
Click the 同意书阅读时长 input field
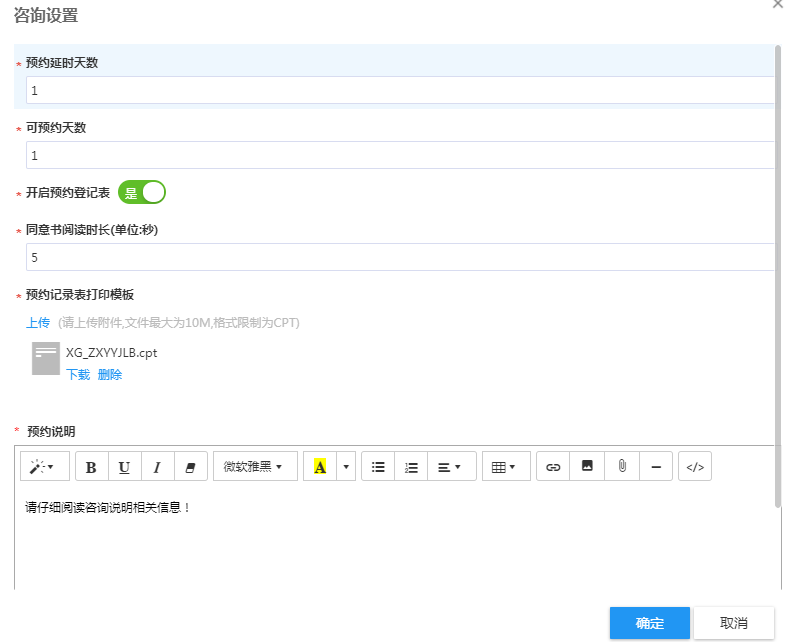click(x=400, y=257)
